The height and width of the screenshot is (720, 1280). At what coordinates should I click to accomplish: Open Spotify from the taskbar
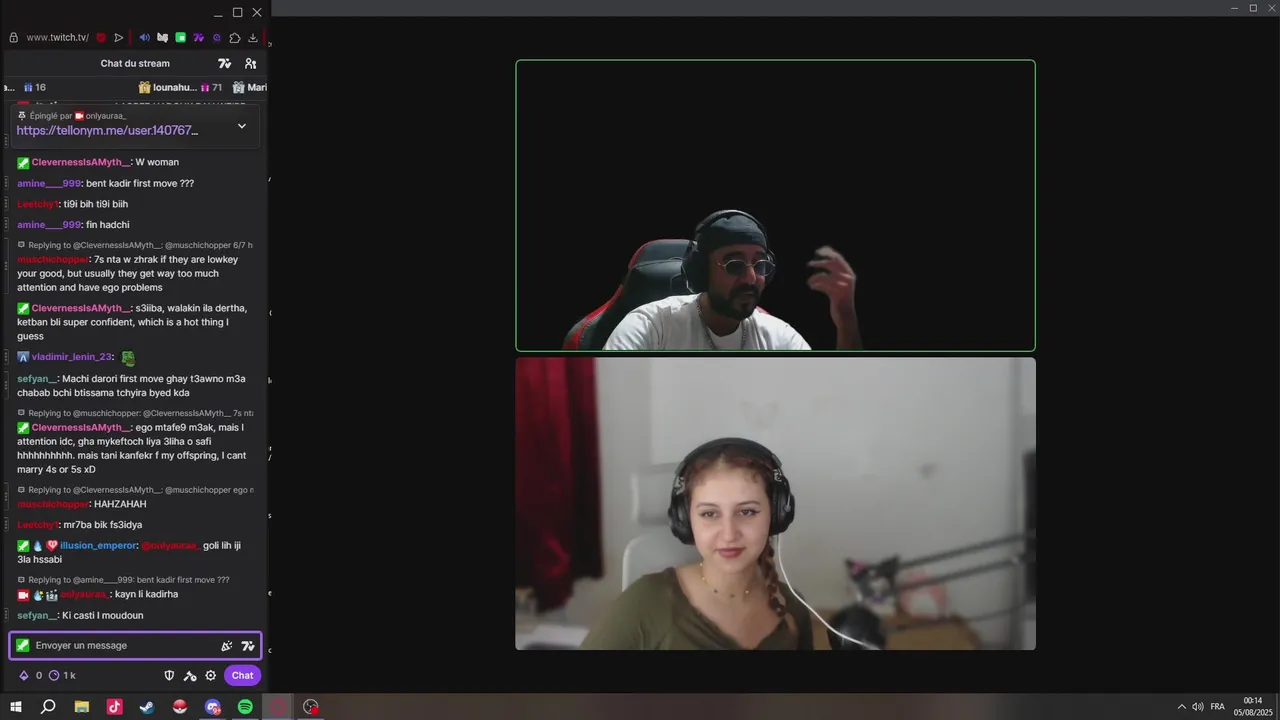(245, 707)
